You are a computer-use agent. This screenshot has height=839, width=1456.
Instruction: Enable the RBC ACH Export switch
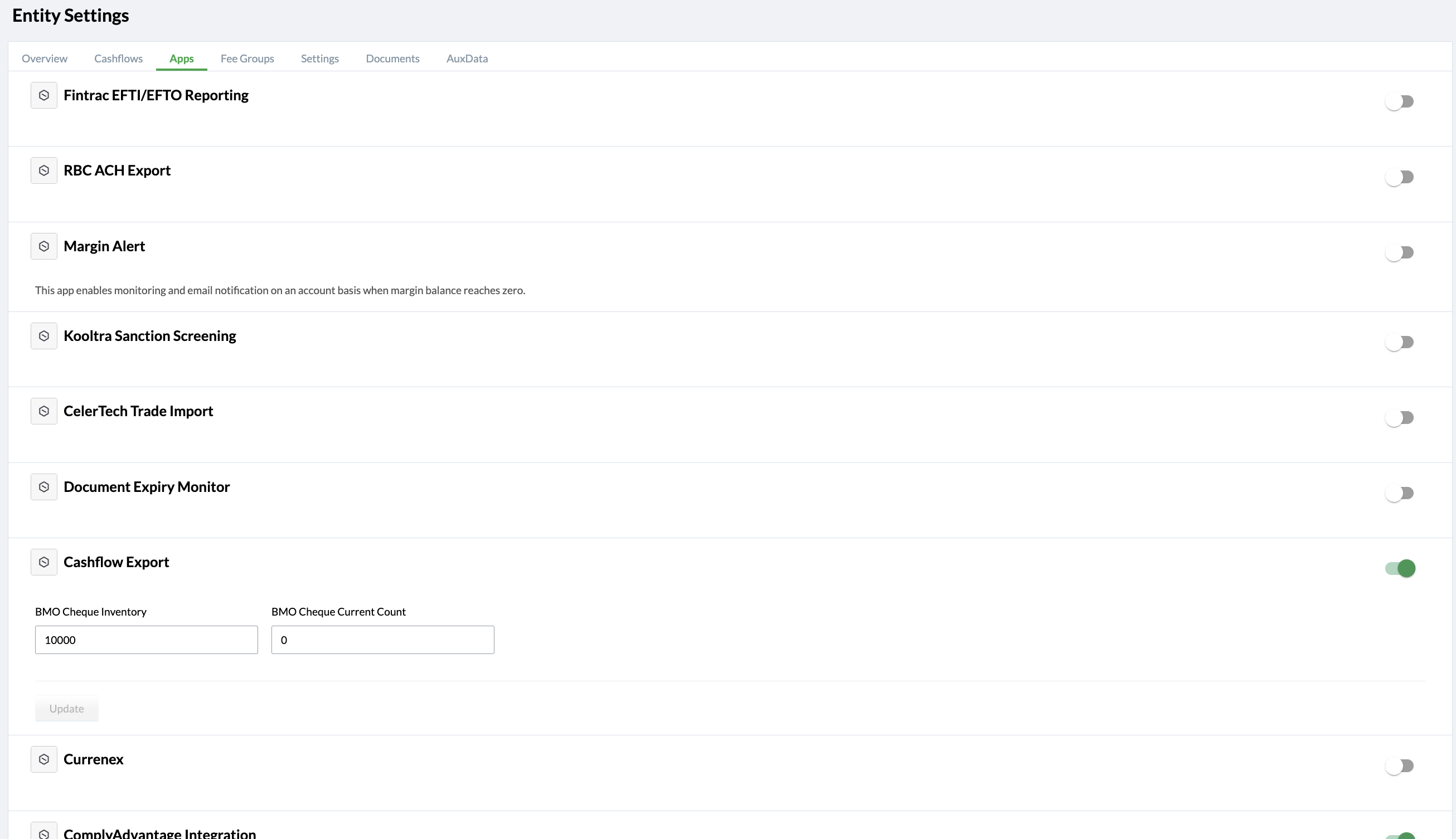tap(1400, 178)
